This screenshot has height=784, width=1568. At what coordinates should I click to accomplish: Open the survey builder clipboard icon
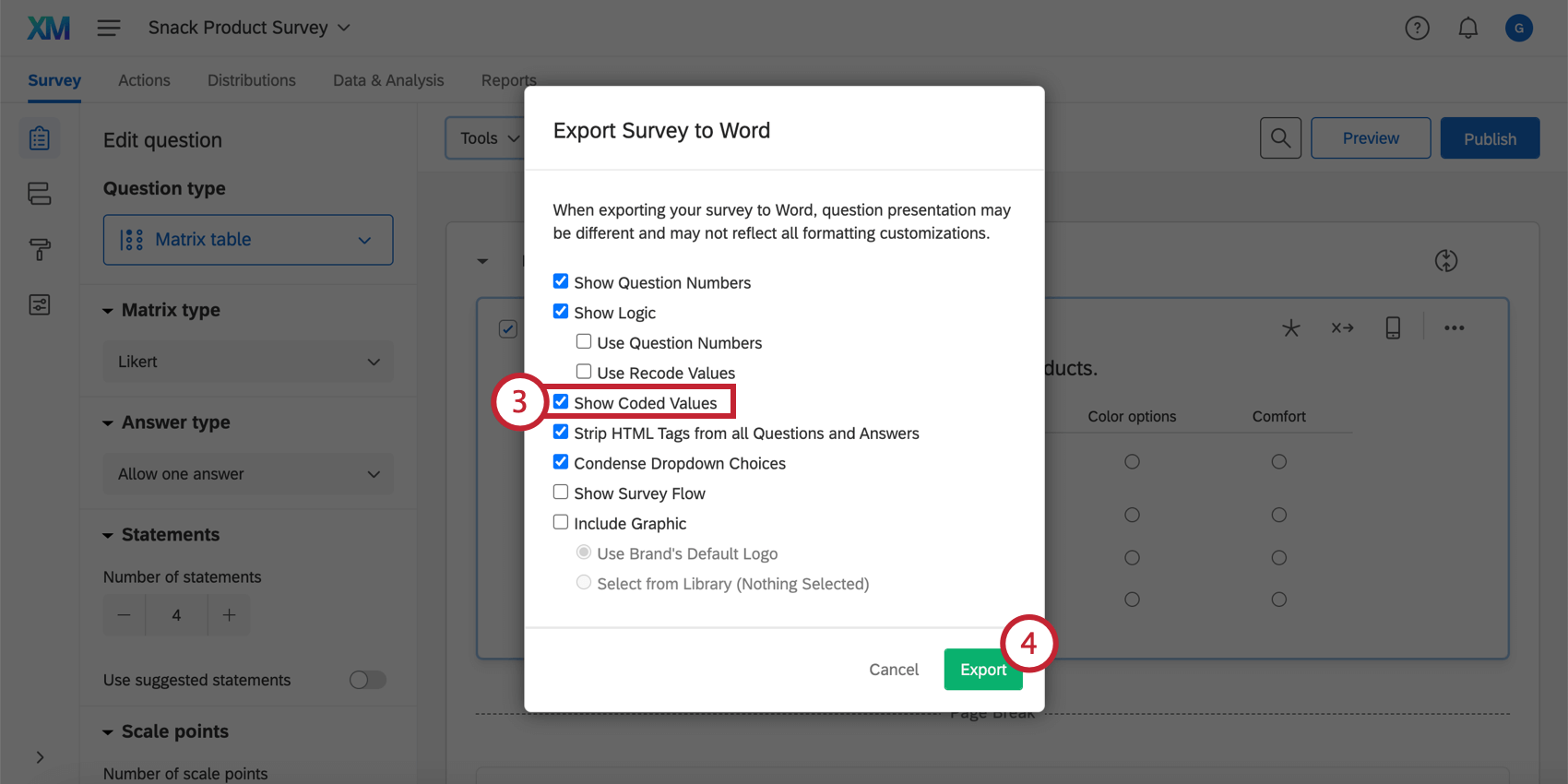coord(40,138)
